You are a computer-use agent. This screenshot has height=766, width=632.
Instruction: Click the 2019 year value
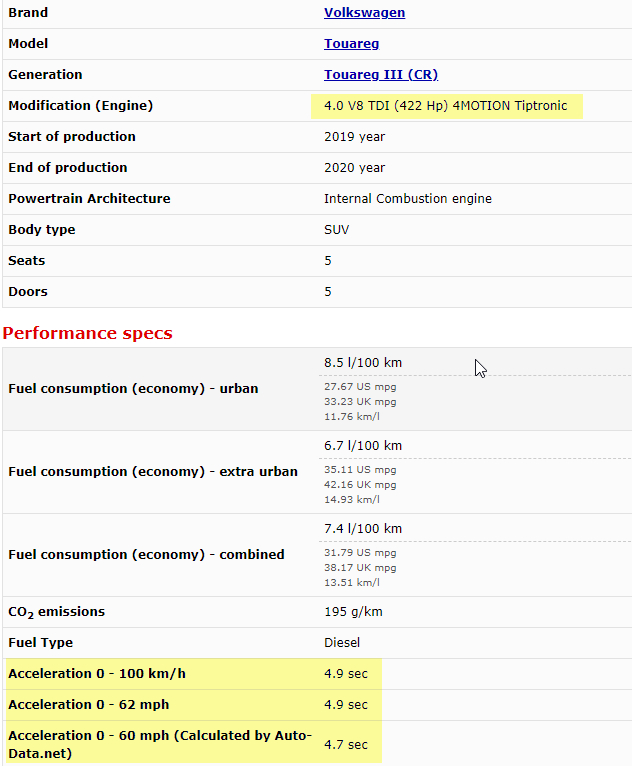click(x=354, y=137)
